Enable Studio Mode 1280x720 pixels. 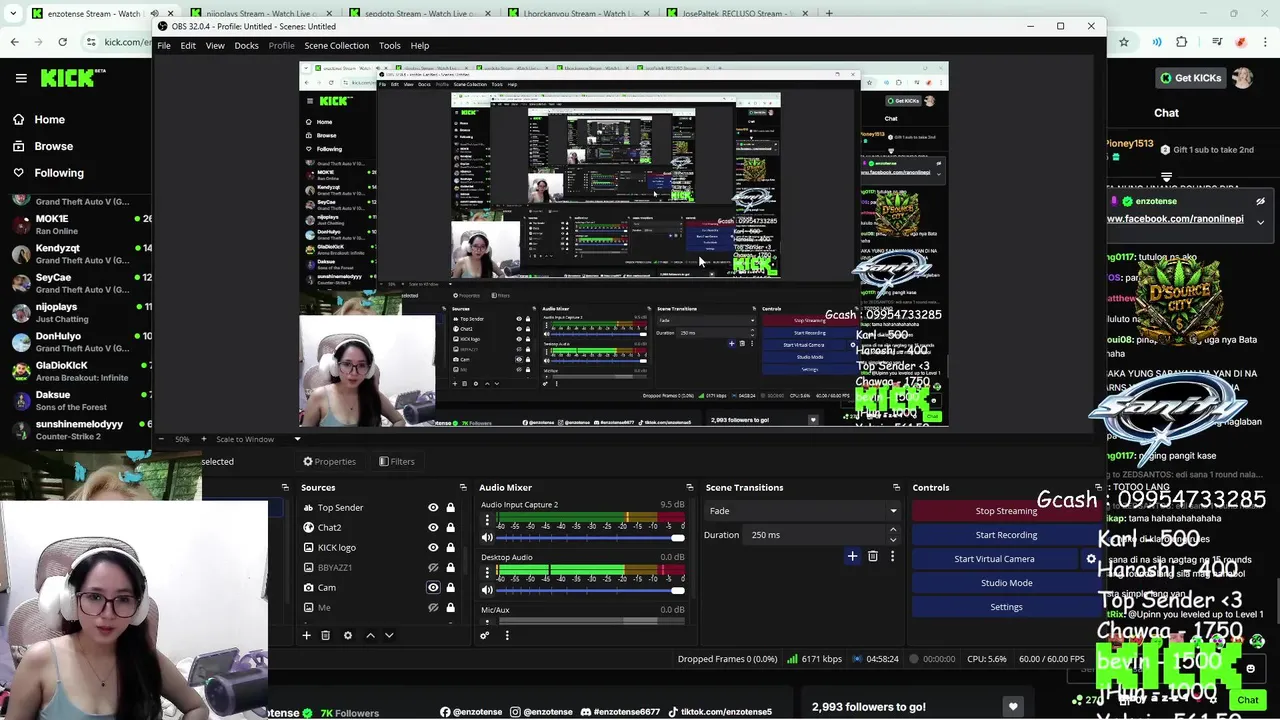click(1006, 583)
